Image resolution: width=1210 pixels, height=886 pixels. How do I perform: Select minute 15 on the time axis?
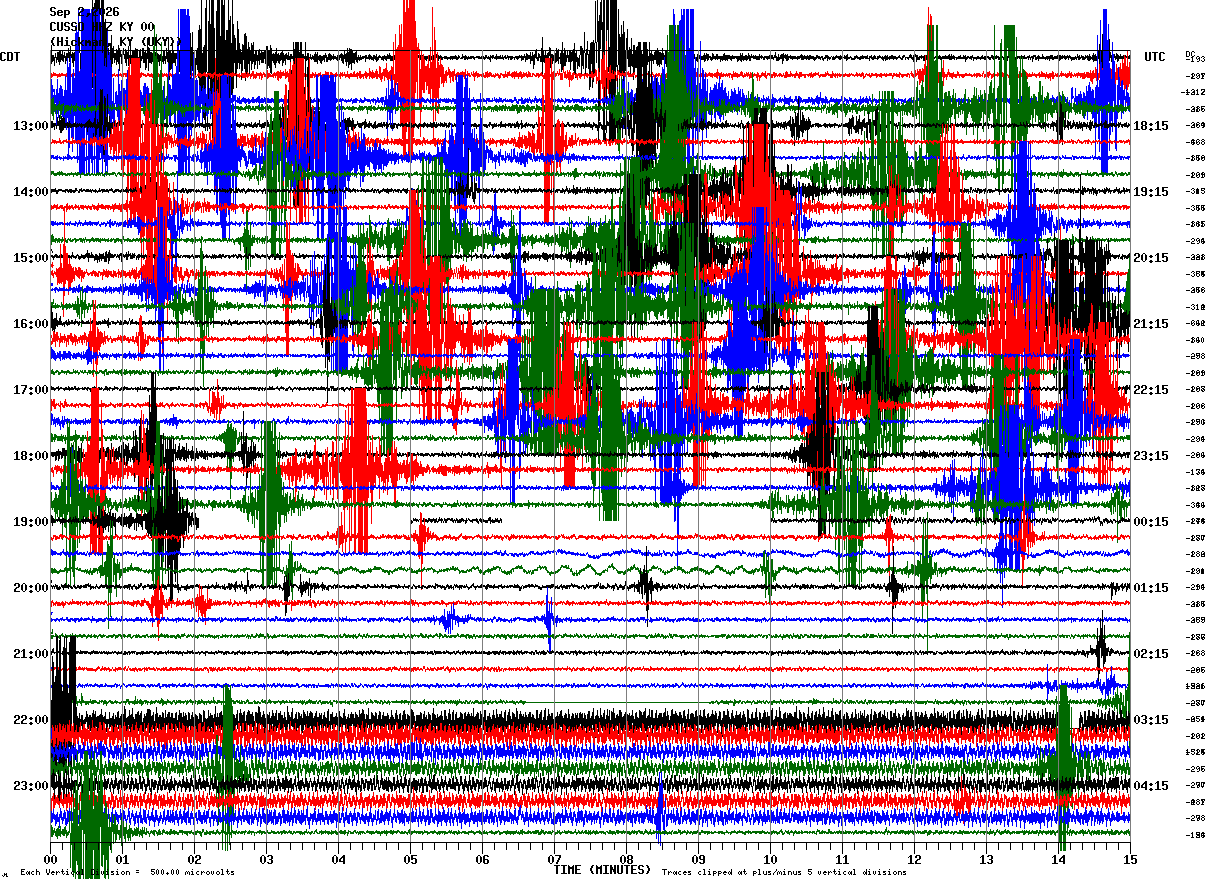tap(1130, 859)
